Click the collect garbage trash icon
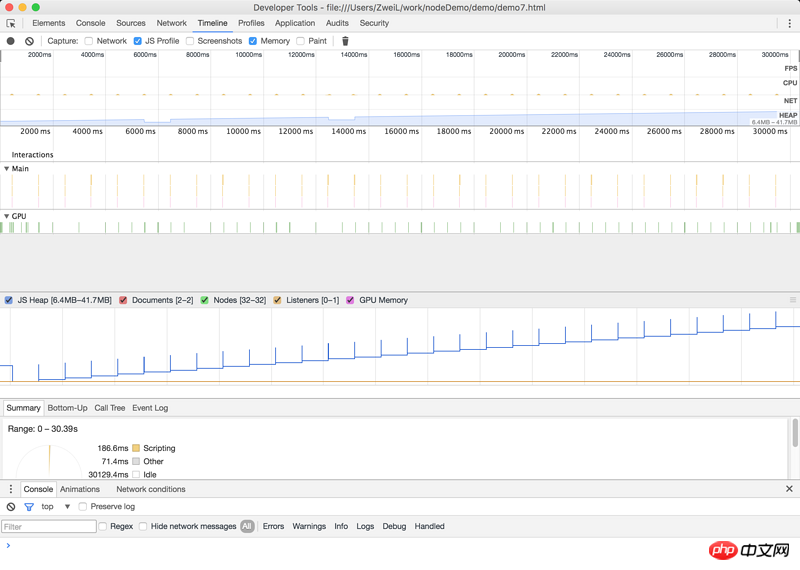This screenshot has height=570, width=800. point(345,41)
